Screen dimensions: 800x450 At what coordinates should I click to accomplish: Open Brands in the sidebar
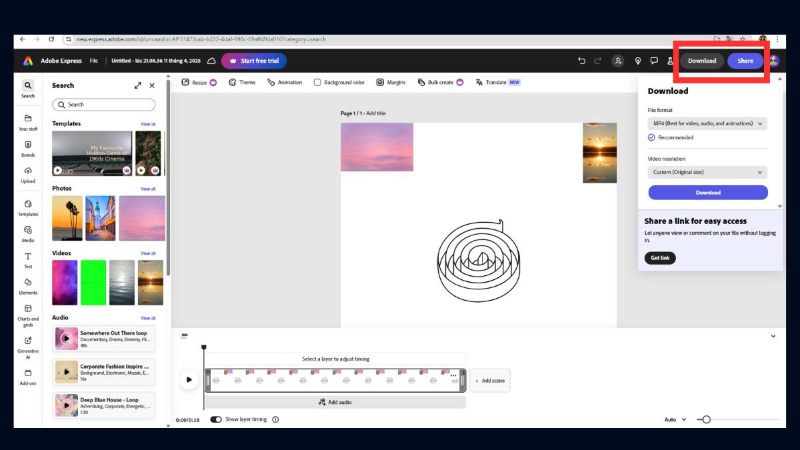pyautogui.click(x=28, y=149)
